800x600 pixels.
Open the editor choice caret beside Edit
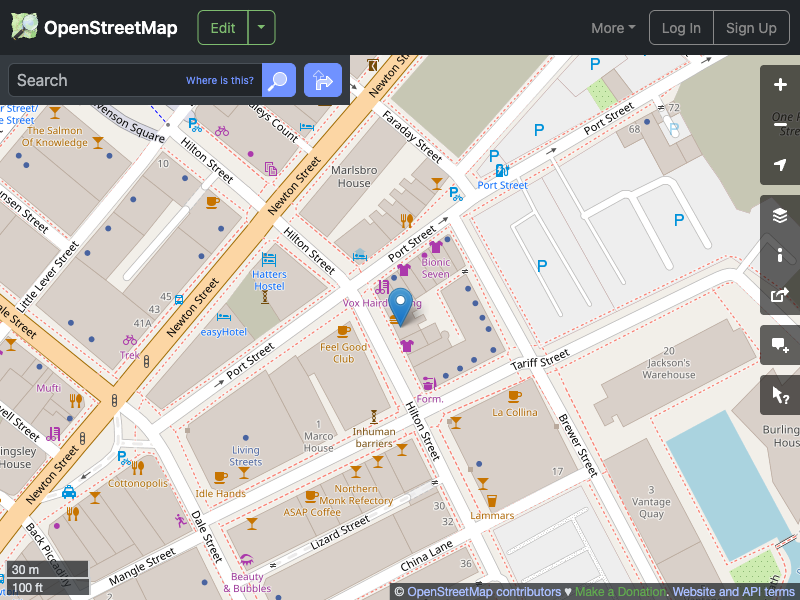click(260, 27)
